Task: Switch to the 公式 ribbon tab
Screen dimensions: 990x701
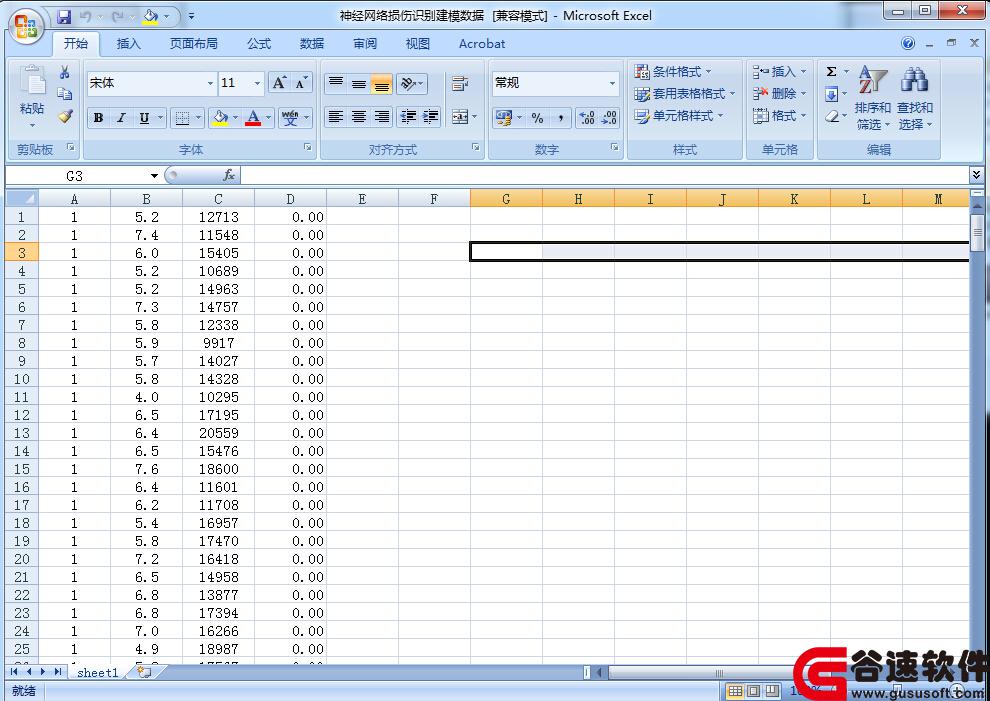Action: click(259, 44)
